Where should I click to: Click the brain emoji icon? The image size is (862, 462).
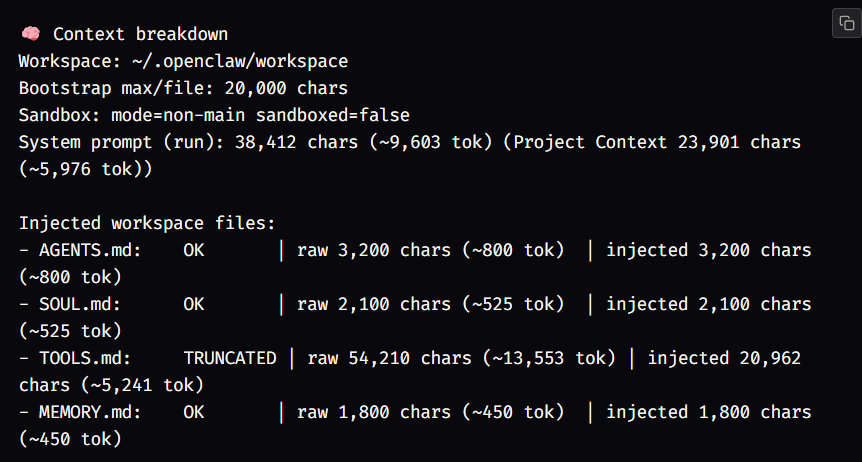(29, 35)
